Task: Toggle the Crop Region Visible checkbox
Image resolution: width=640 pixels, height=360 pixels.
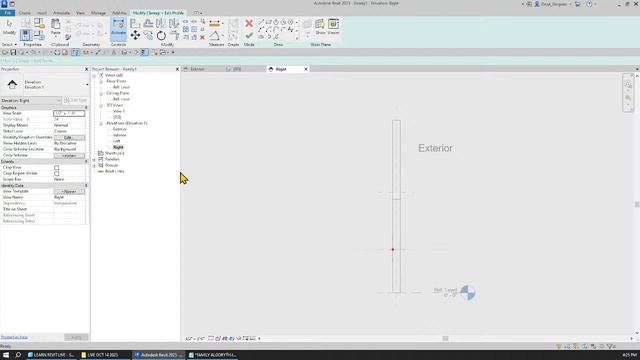Action: (x=57, y=173)
